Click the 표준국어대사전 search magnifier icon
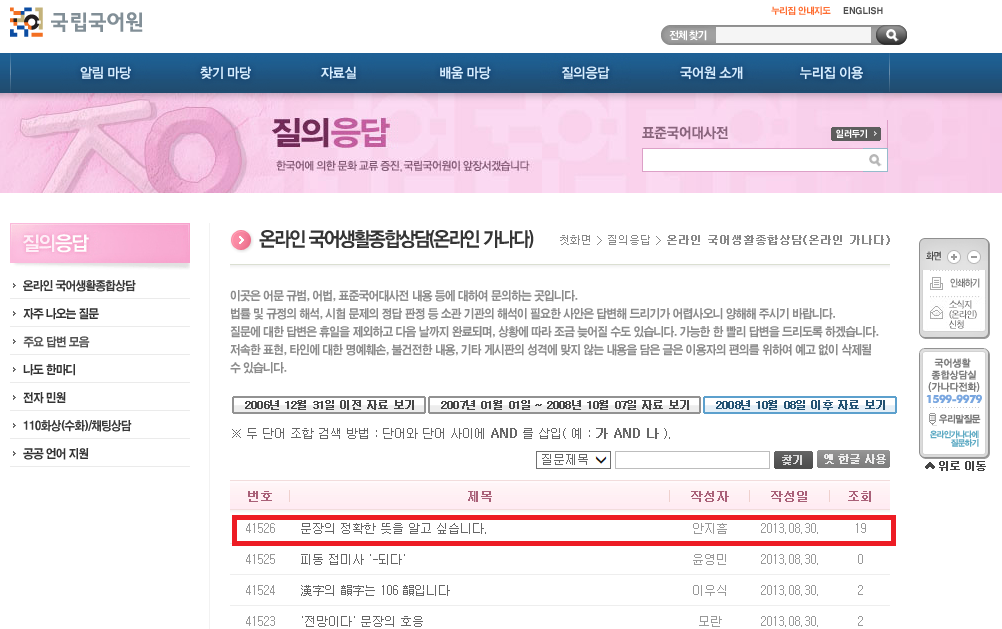The image size is (1002, 629). coord(875,160)
